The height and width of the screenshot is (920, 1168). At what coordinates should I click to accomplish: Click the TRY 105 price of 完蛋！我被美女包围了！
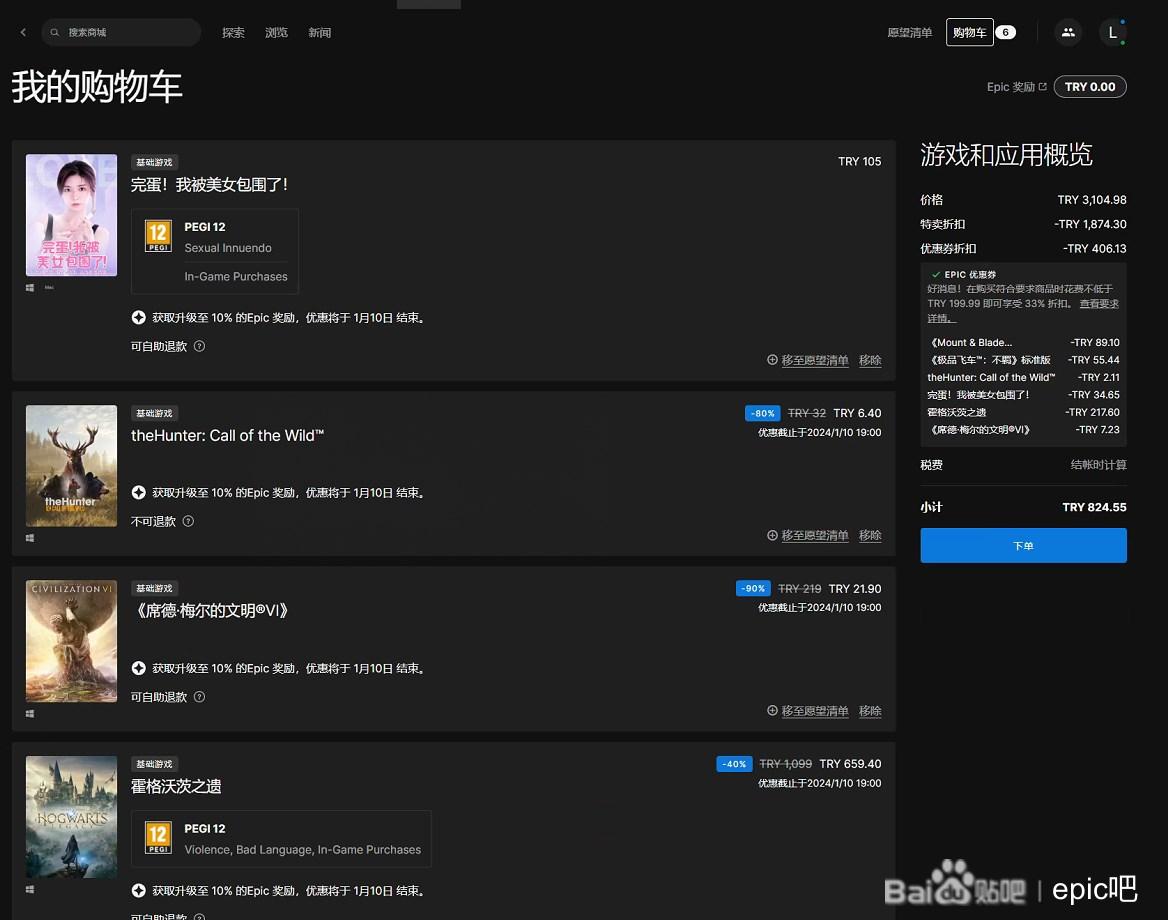click(x=860, y=162)
